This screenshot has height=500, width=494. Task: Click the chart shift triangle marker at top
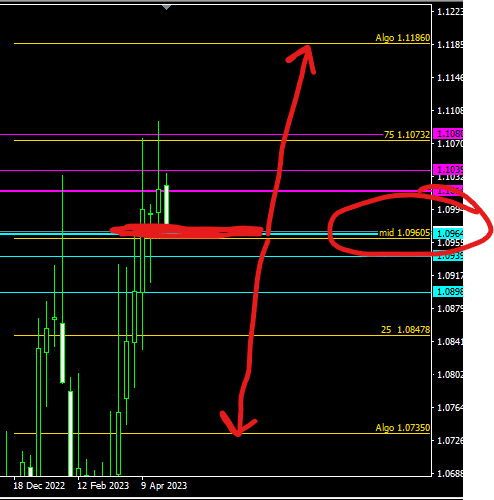click(166, 7)
